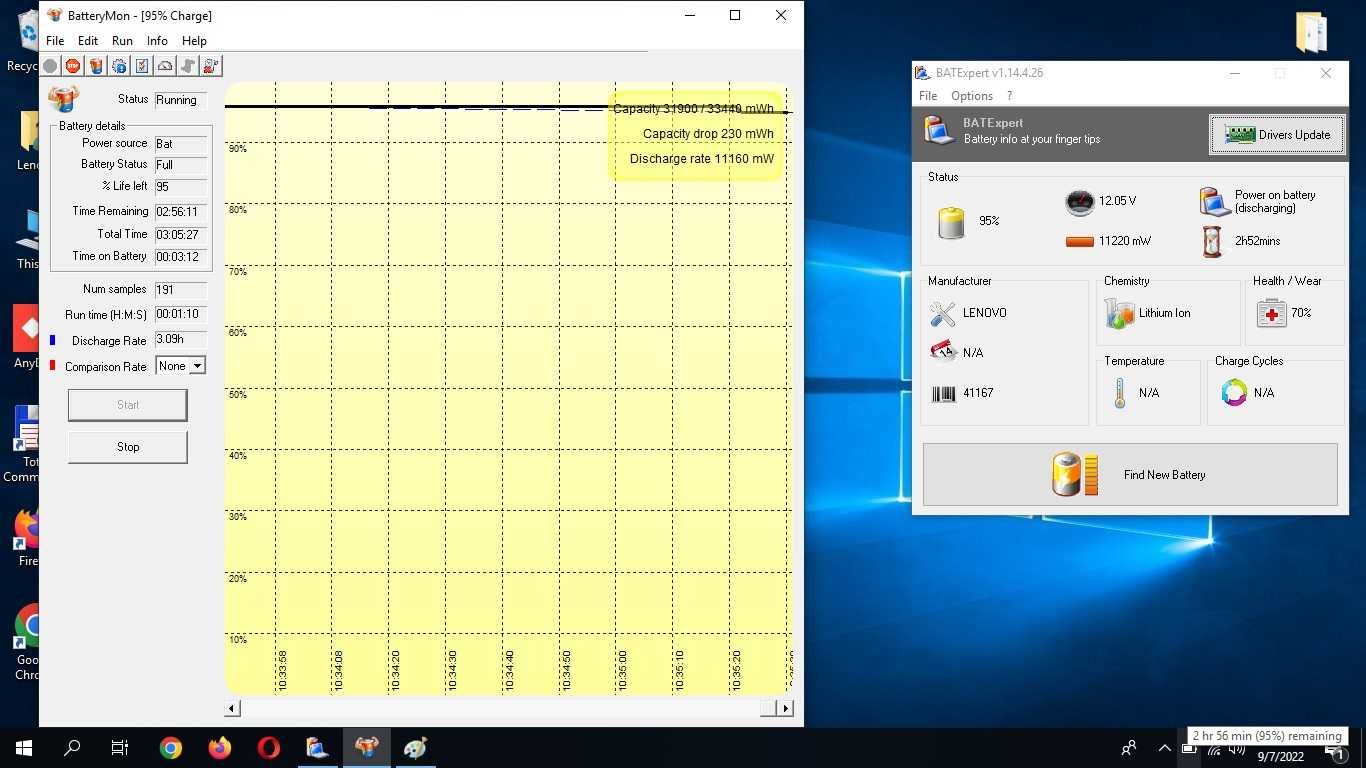Show hidden tray icons chevron

click(x=1165, y=748)
